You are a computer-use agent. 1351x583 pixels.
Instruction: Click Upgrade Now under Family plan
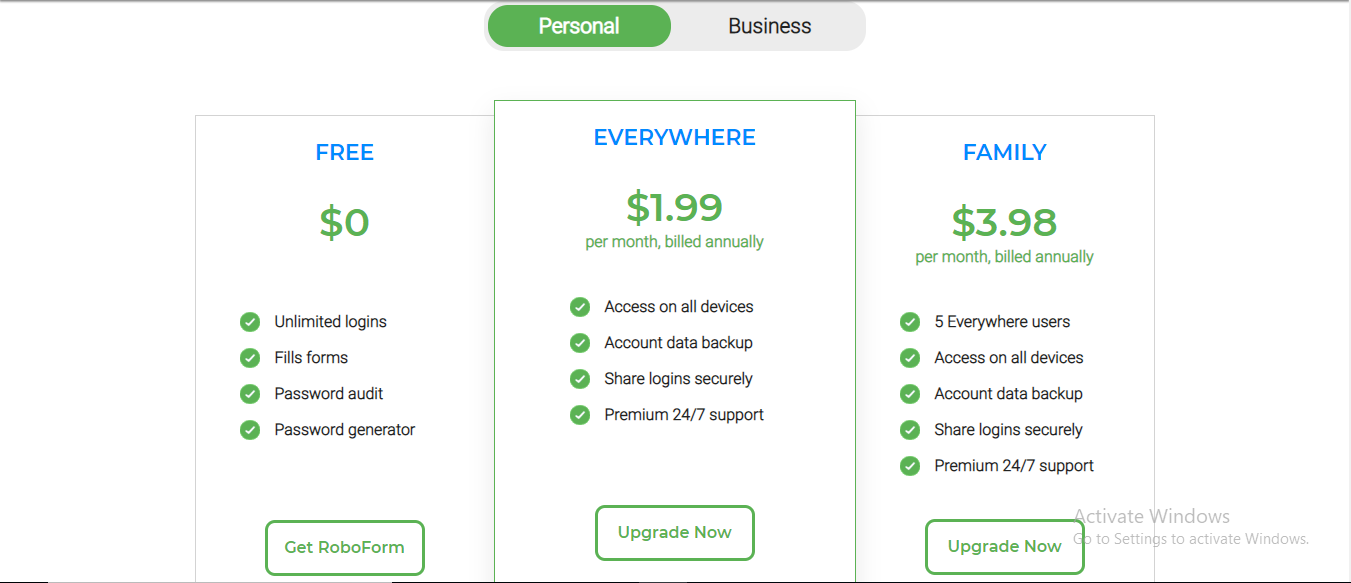[1005, 547]
